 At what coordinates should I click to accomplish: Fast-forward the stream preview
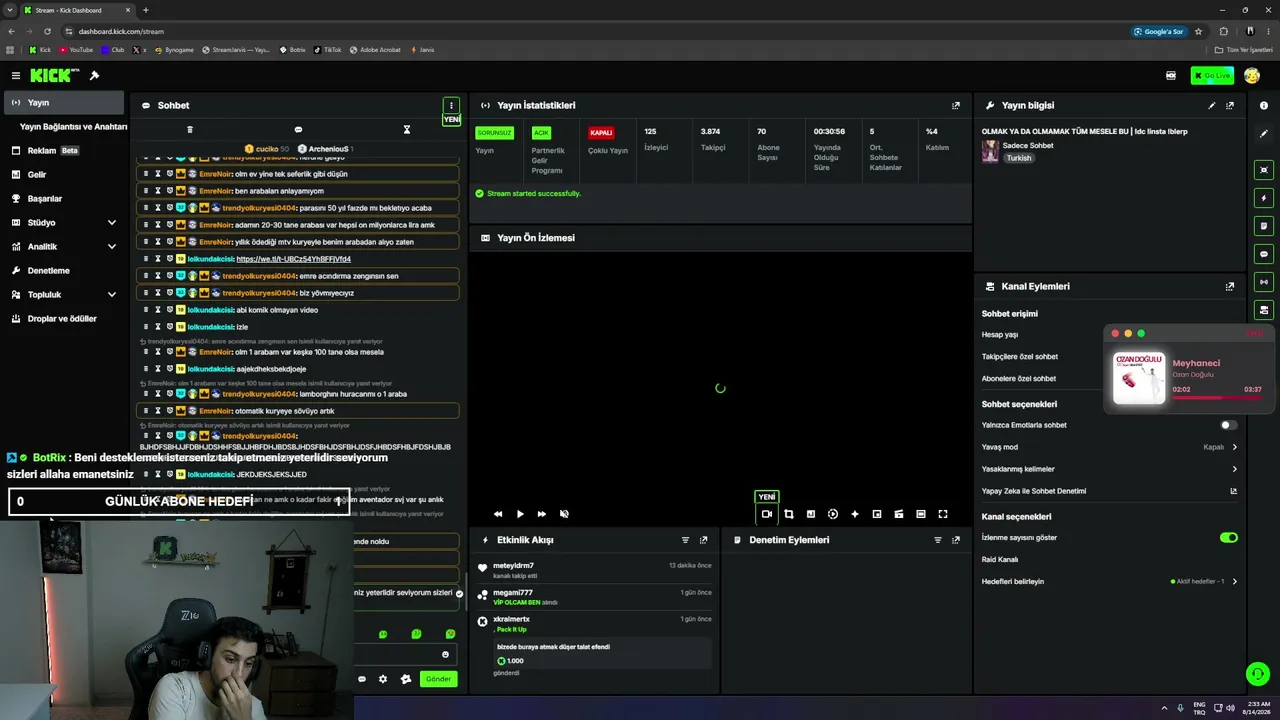542,514
